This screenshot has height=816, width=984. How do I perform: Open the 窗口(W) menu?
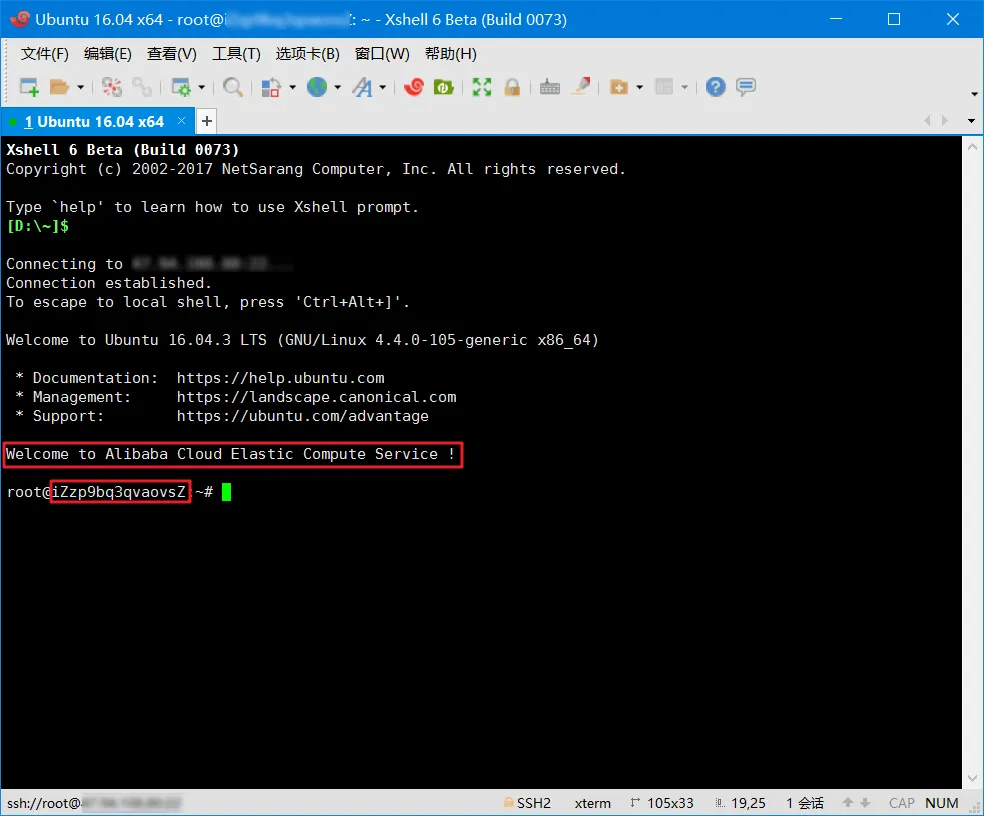point(382,54)
